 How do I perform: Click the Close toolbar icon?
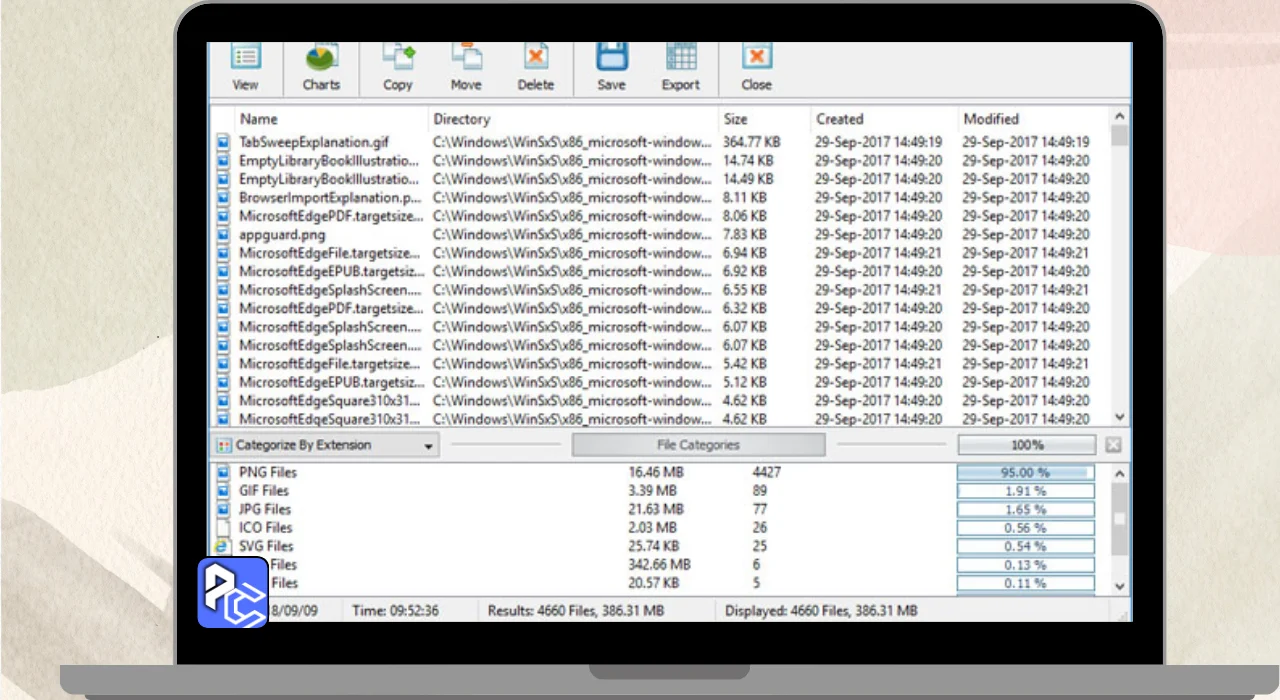756,67
